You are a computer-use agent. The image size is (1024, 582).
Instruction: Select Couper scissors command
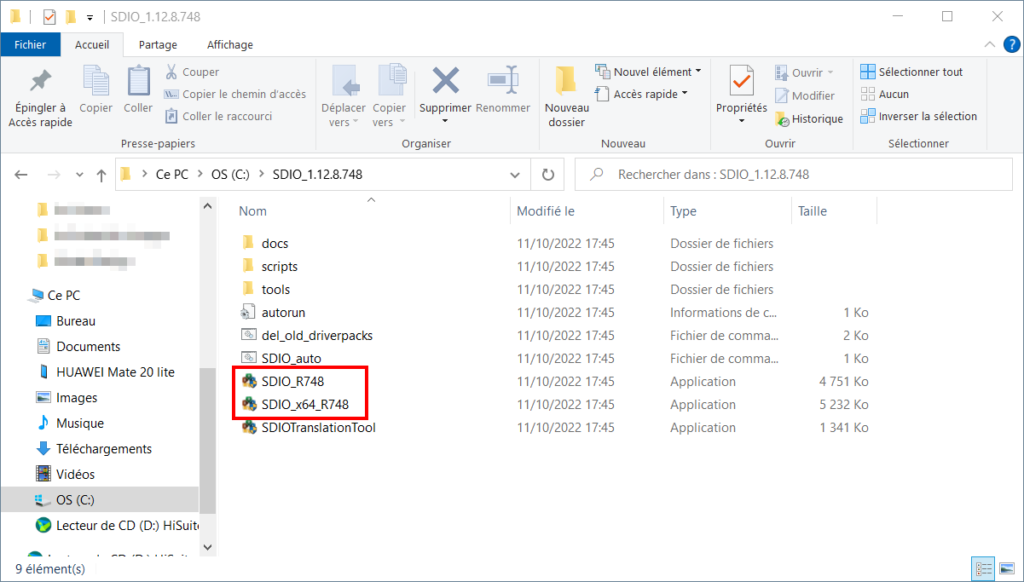(x=192, y=72)
